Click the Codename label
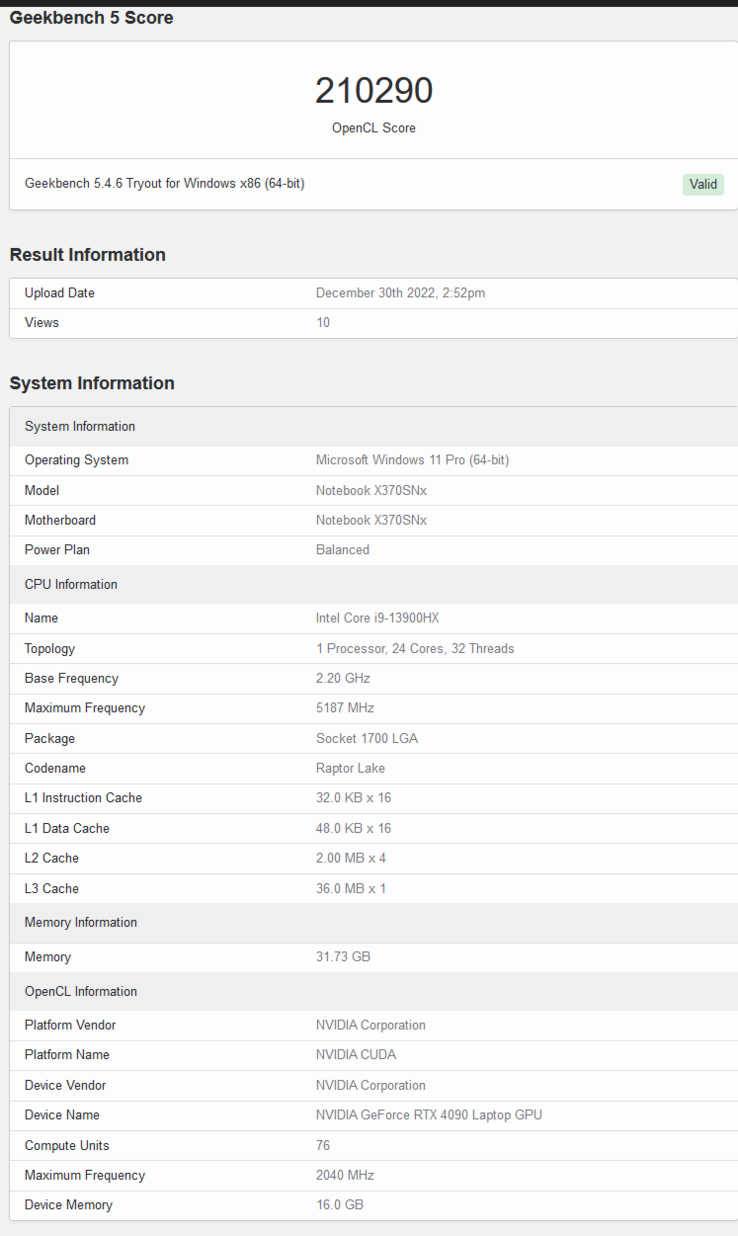Image resolution: width=738 pixels, height=1236 pixels. 55,768
